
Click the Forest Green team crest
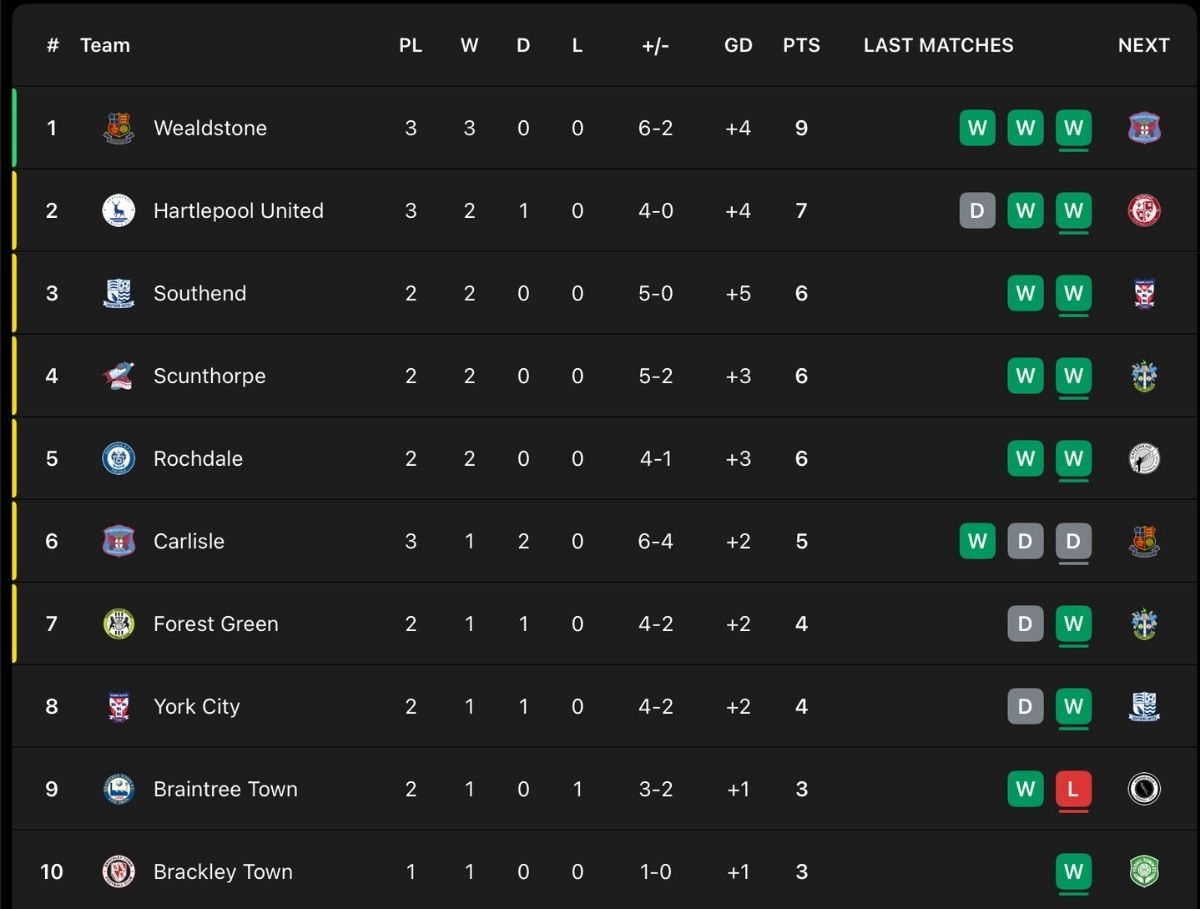119,624
